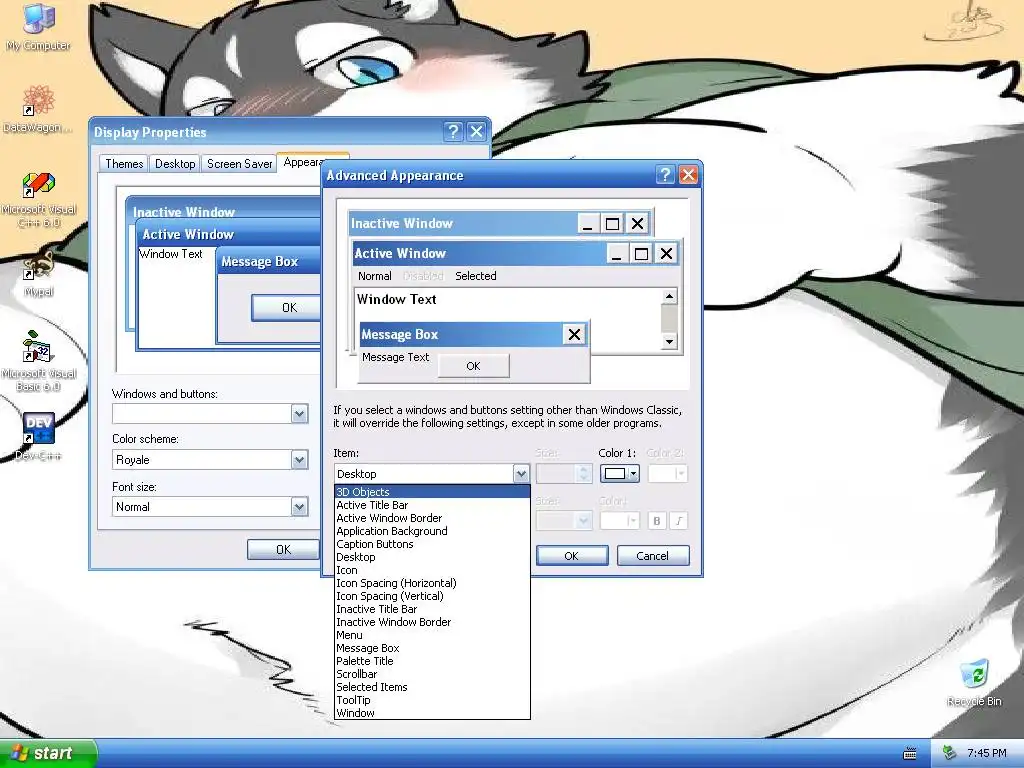1024x768 pixels.
Task: Select Active Window Border in list
Action: pos(432,518)
